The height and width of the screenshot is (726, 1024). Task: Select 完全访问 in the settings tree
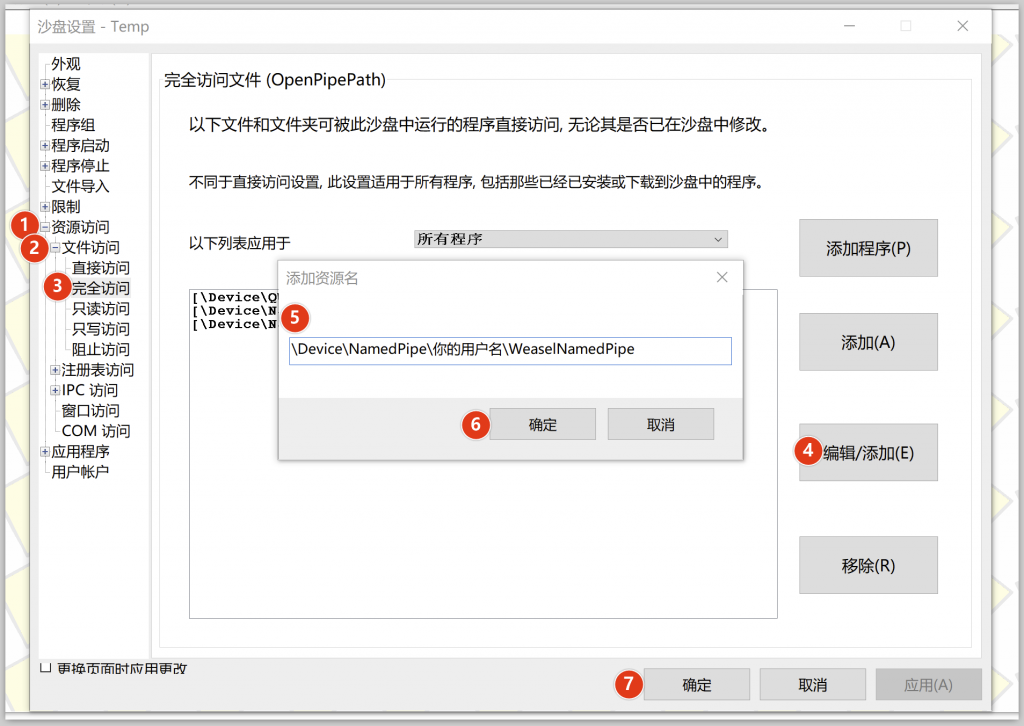100,289
